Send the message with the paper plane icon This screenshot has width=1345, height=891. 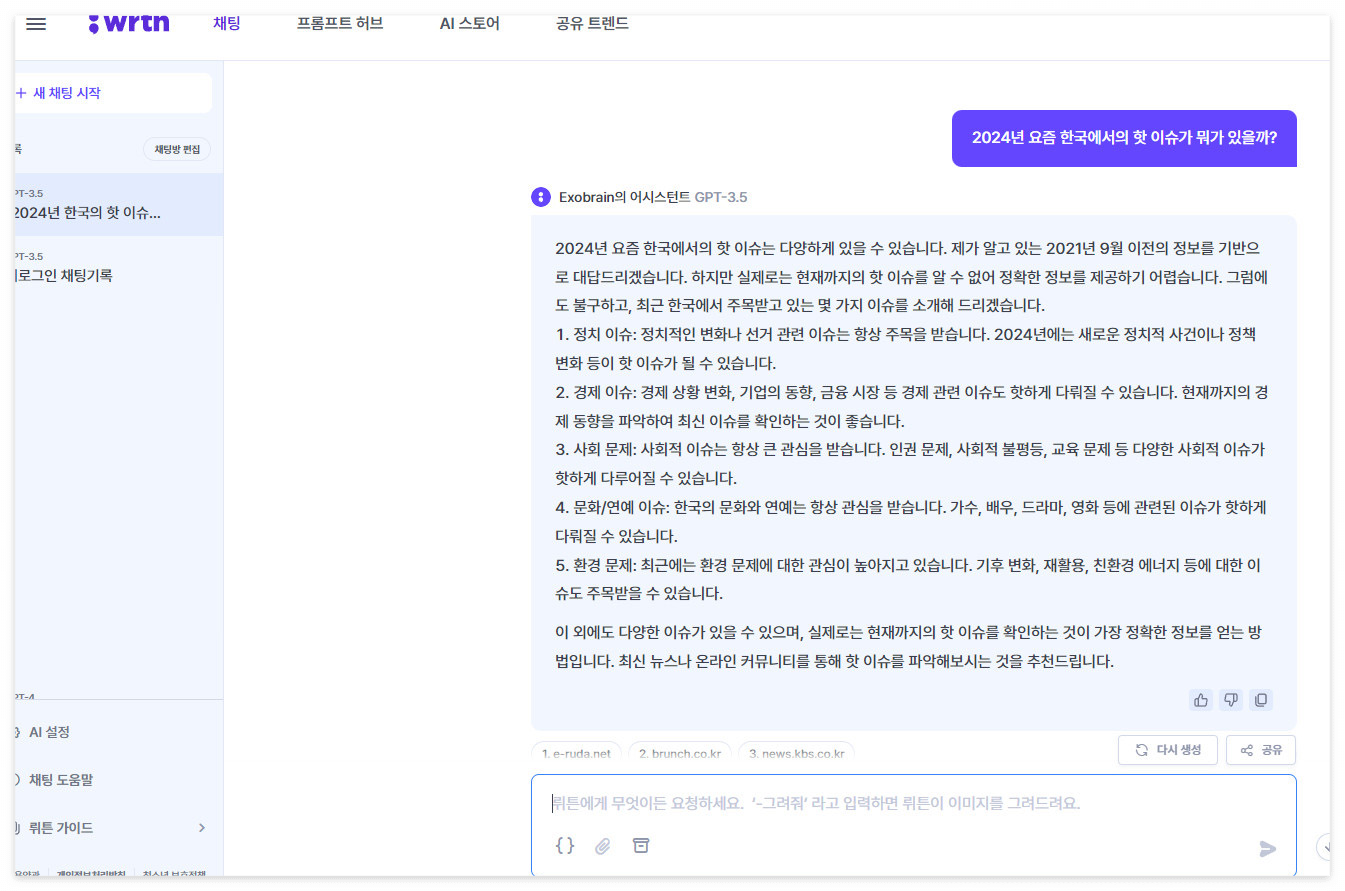tap(1268, 849)
